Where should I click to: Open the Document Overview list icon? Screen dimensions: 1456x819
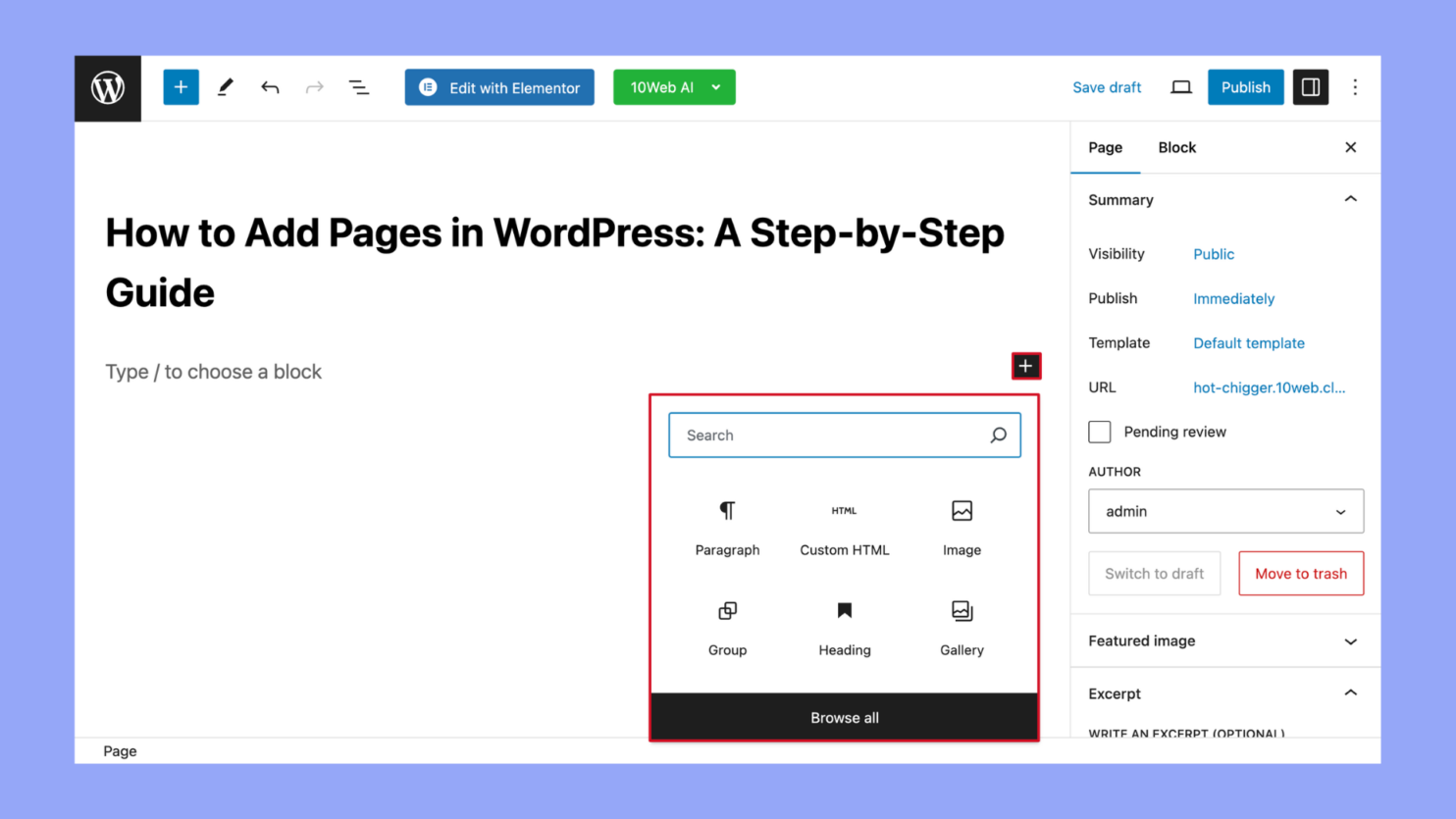pos(359,86)
